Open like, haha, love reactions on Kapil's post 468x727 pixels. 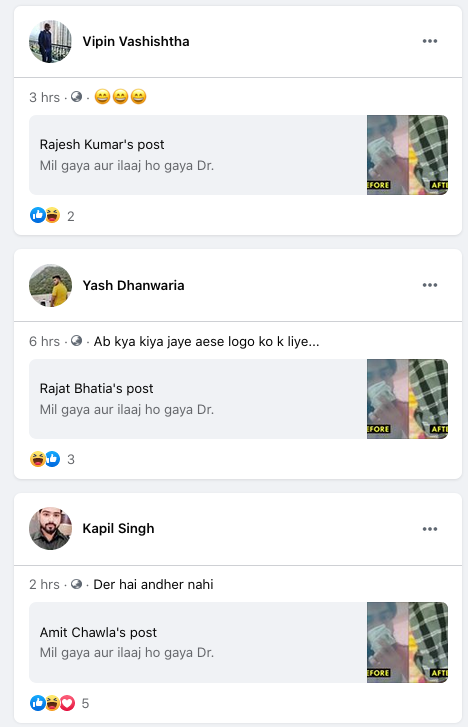pyautogui.click(x=52, y=703)
